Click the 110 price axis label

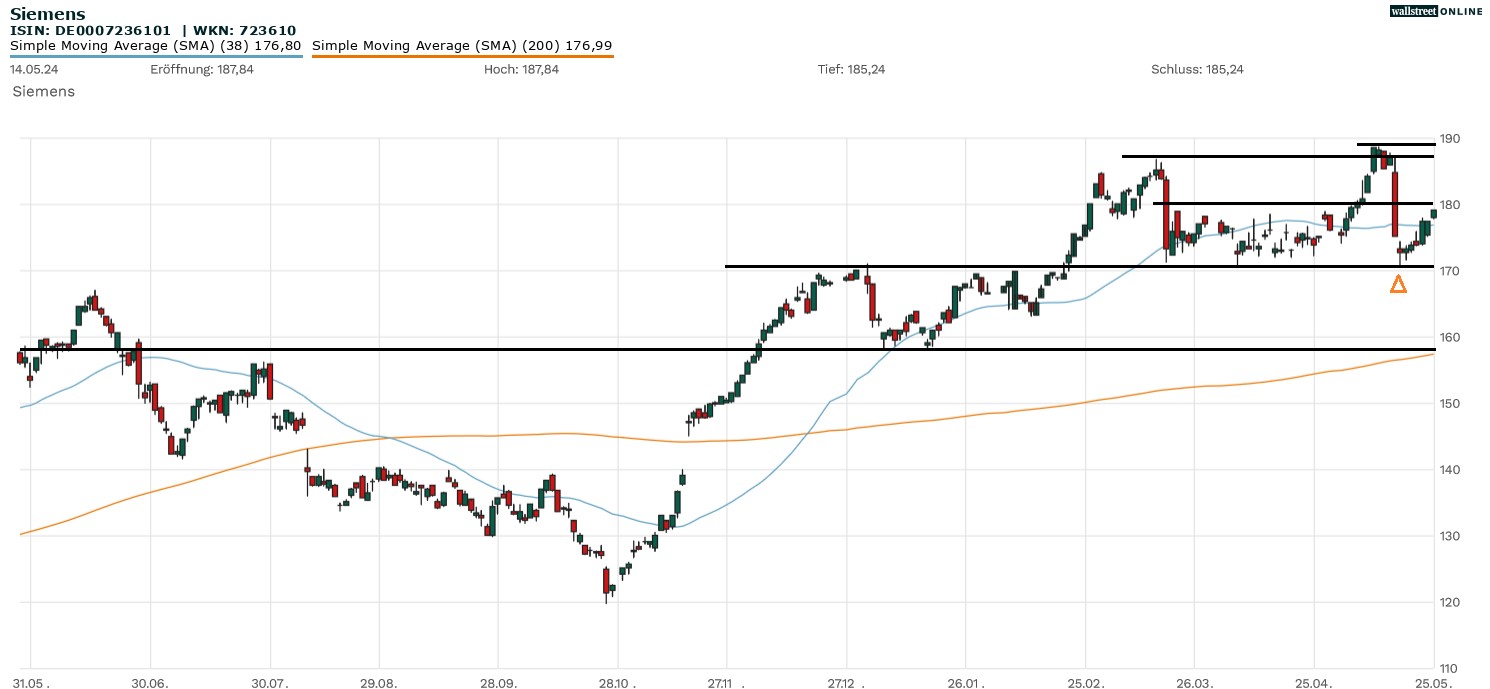(x=1450, y=668)
